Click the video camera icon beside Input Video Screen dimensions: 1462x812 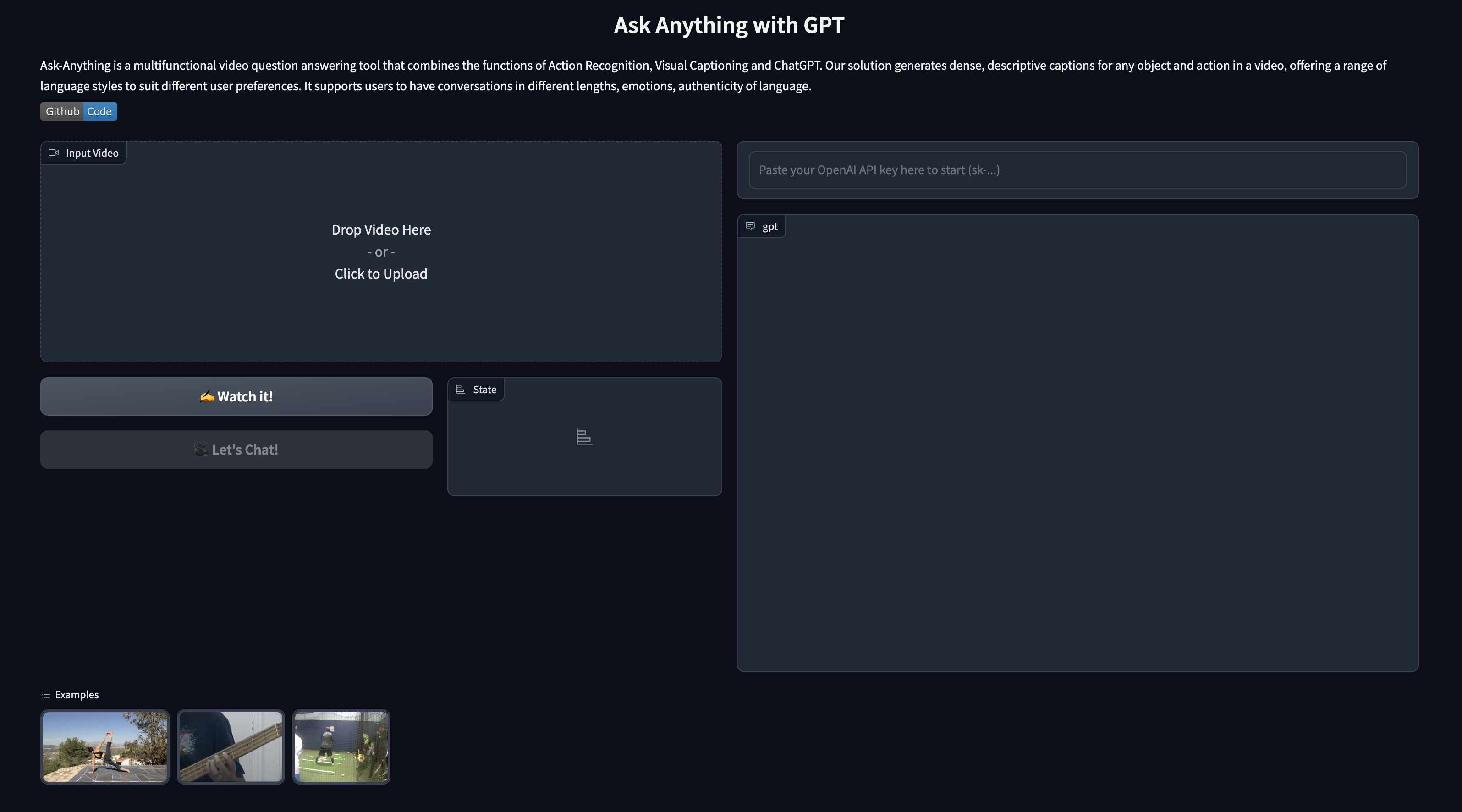pos(54,153)
